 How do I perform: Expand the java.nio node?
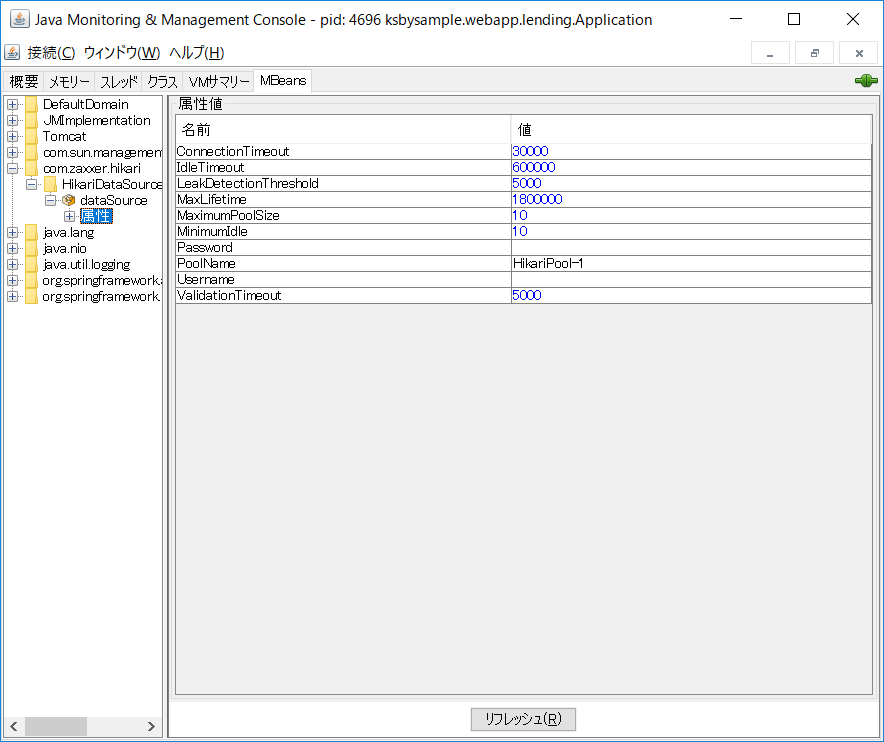(12, 248)
